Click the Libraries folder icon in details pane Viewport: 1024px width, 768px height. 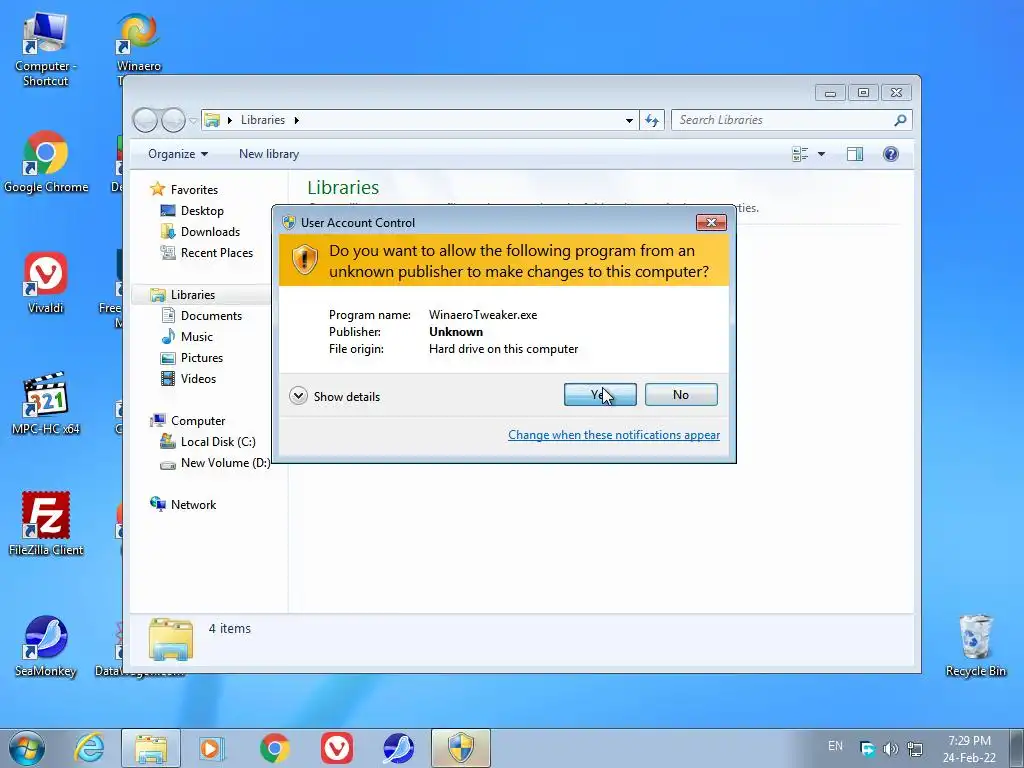pos(171,639)
